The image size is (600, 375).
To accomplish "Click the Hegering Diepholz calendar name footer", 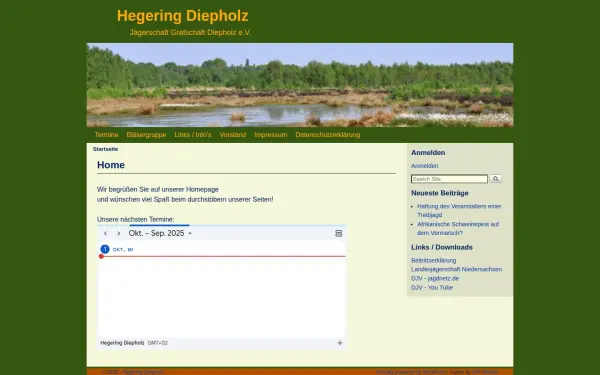I will pos(122,343).
